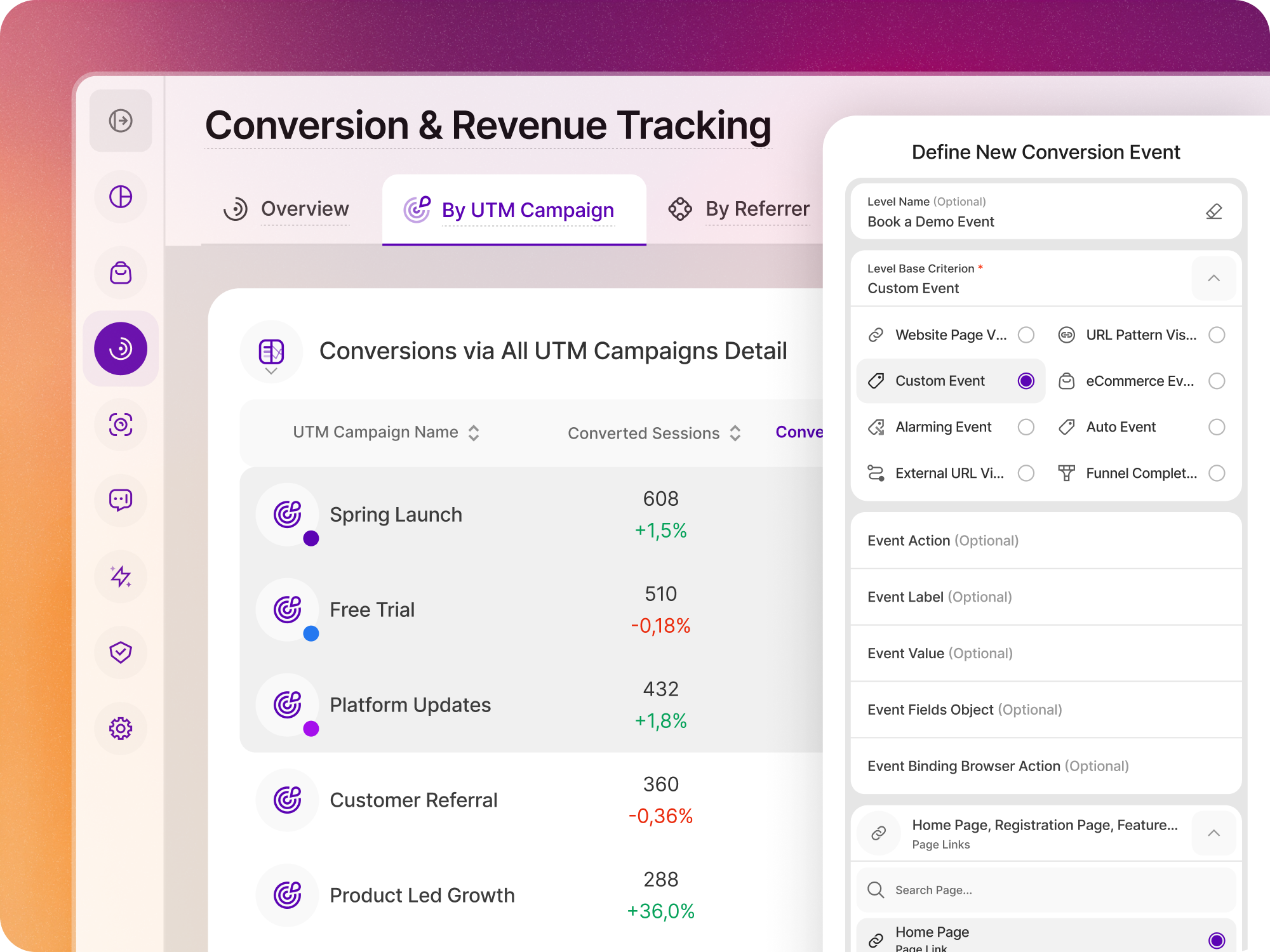Screen dimensions: 1270x952
Task: Click the Customer Referral campaign target icon
Action: pyautogui.click(x=287, y=800)
